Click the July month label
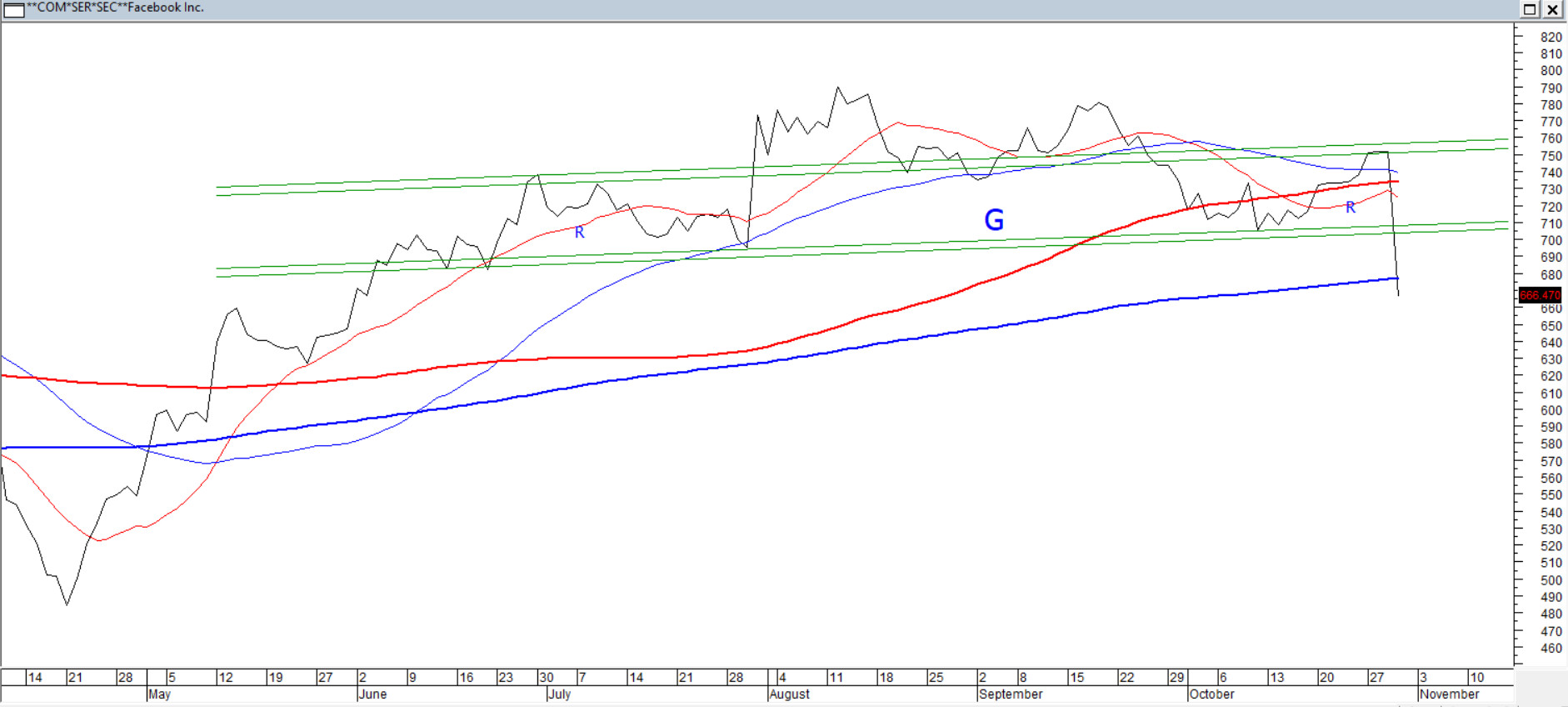Image resolution: width=1568 pixels, height=707 pixels. 559,694
